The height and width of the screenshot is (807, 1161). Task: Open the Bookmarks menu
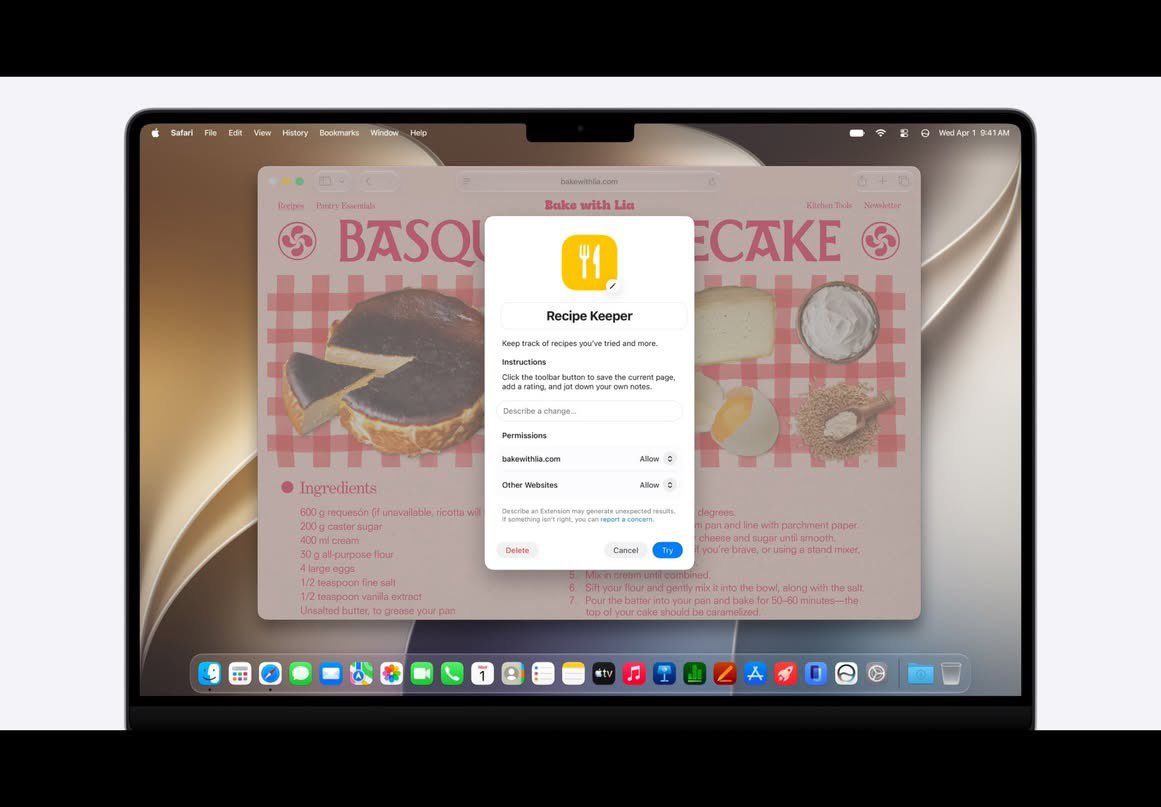pyautogui.click(x=339, y=133)
